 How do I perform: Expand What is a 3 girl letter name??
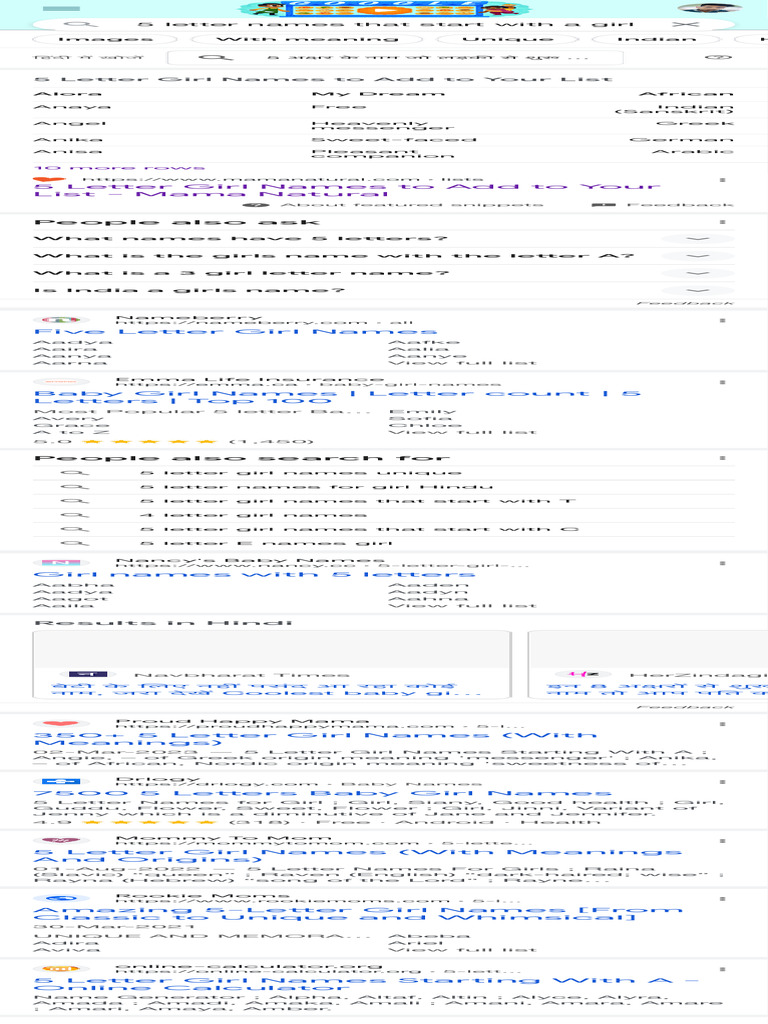[384, 273]
